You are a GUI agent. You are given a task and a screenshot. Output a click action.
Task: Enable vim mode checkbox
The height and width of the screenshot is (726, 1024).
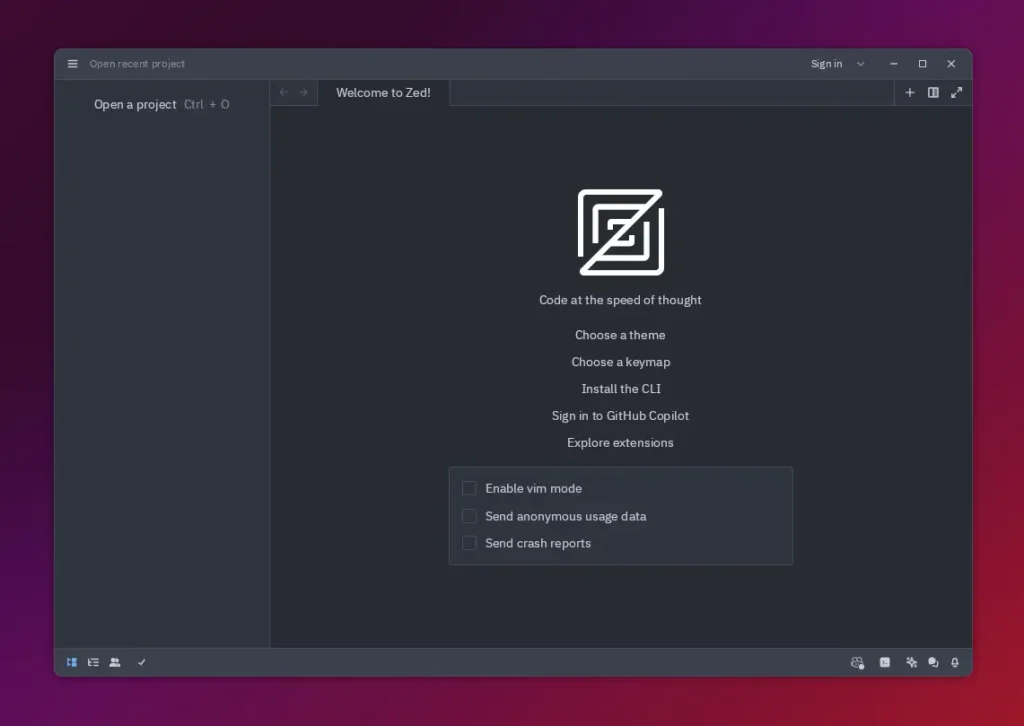(x=469, y=488)
